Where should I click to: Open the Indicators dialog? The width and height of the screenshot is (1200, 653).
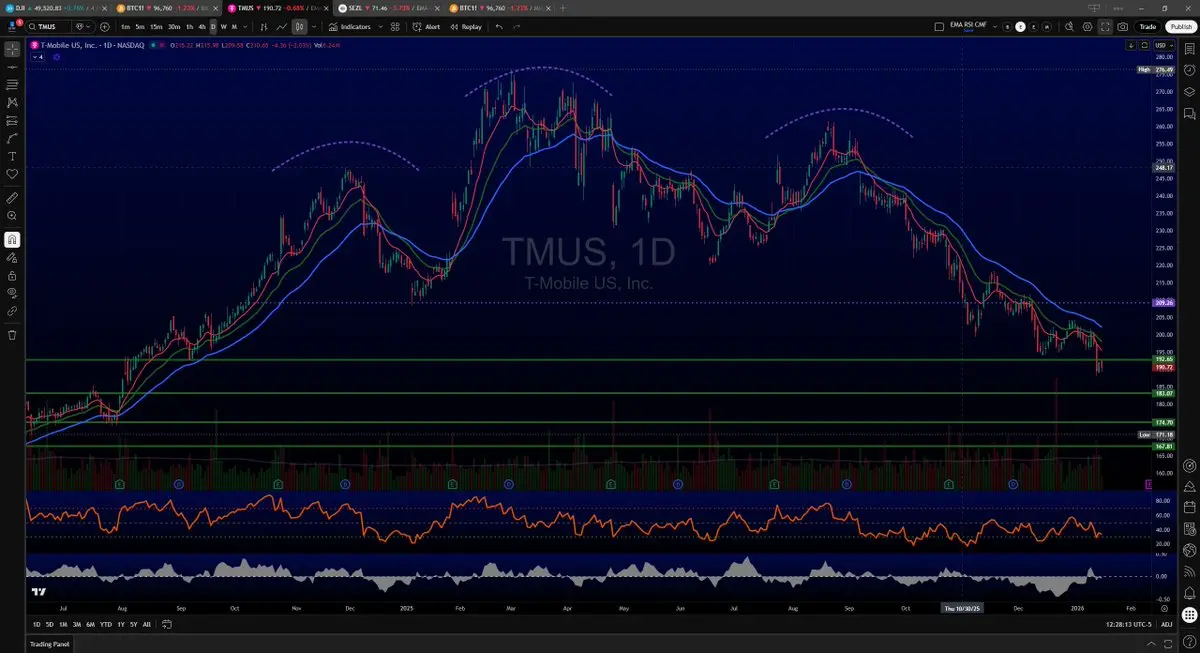tap(350, 26)
